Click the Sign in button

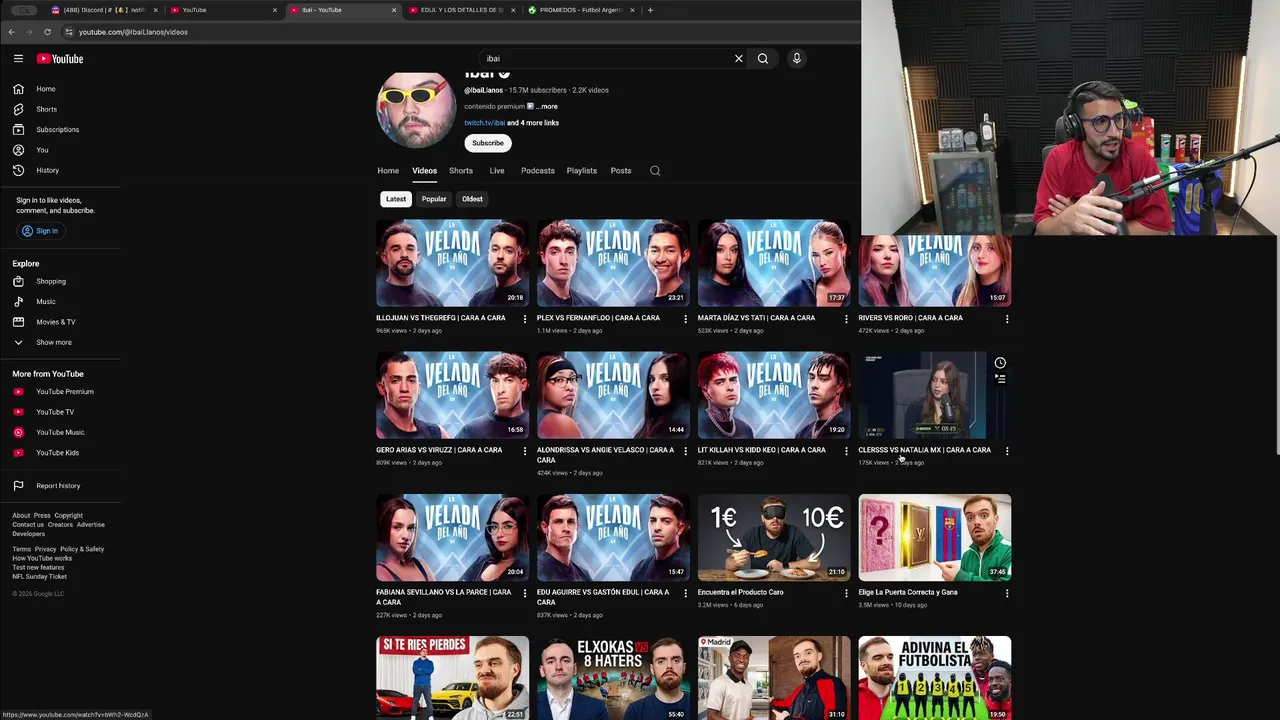click(40, 231)
